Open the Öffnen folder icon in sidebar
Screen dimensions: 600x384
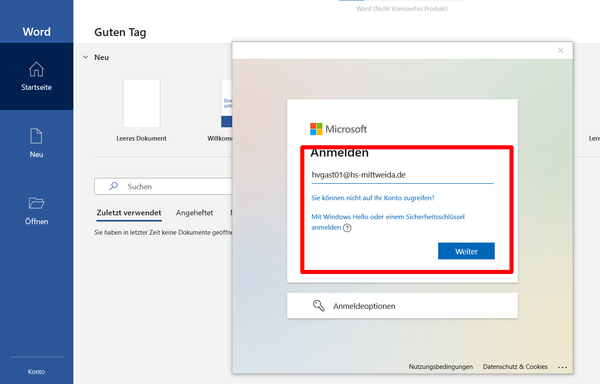tap(36, 203)
